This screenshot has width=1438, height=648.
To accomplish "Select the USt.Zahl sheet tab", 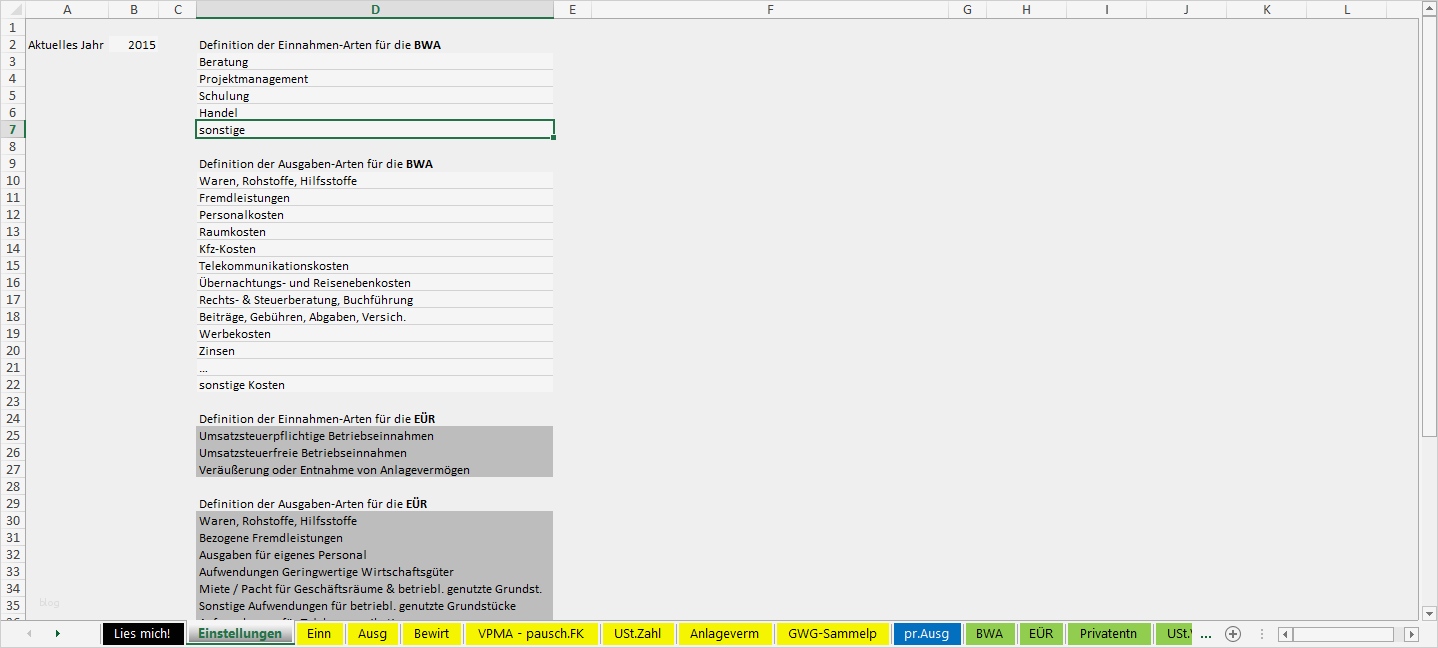I will point(638,634).
